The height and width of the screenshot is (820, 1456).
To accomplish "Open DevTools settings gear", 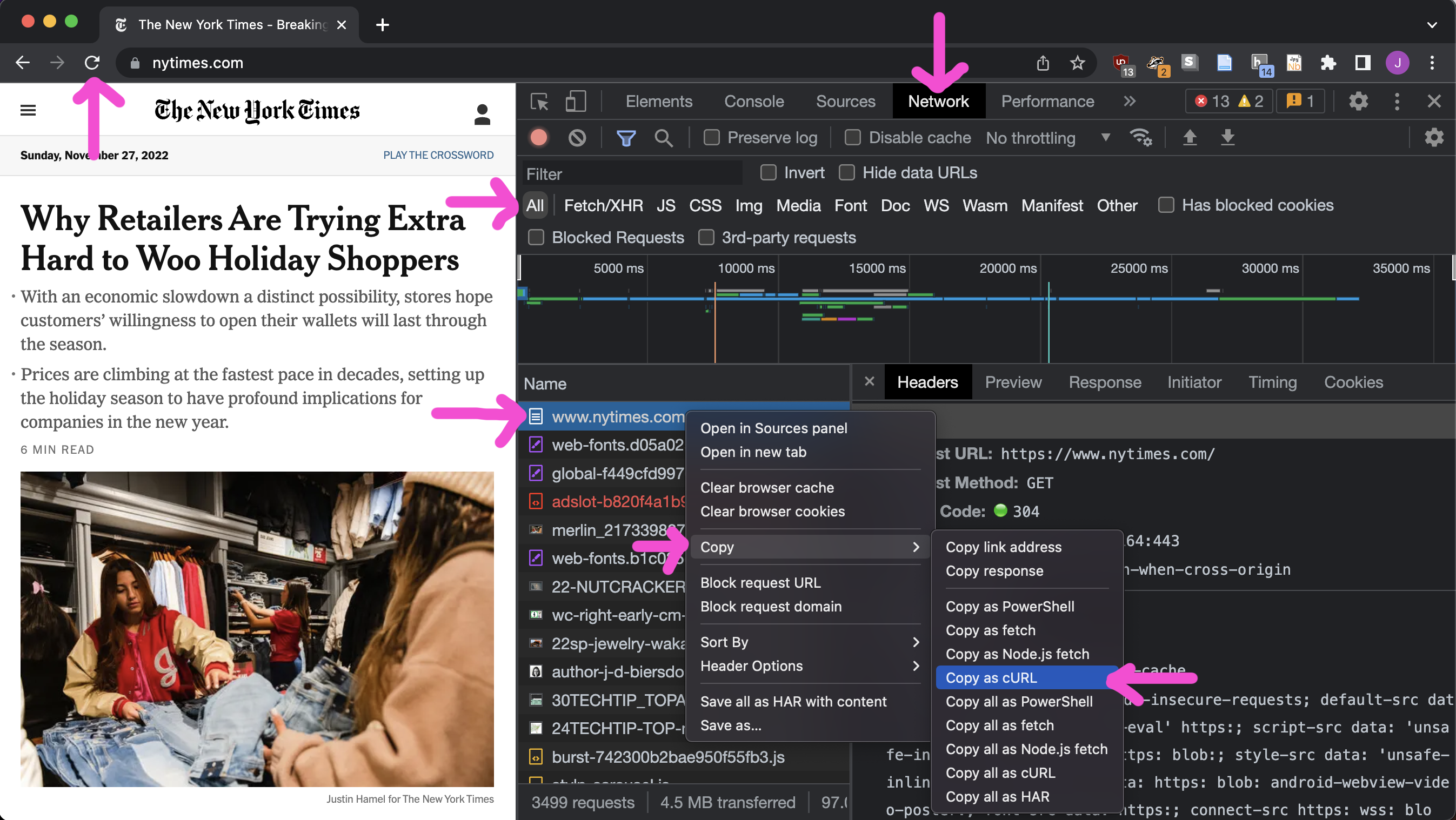I will (1358, 102).
